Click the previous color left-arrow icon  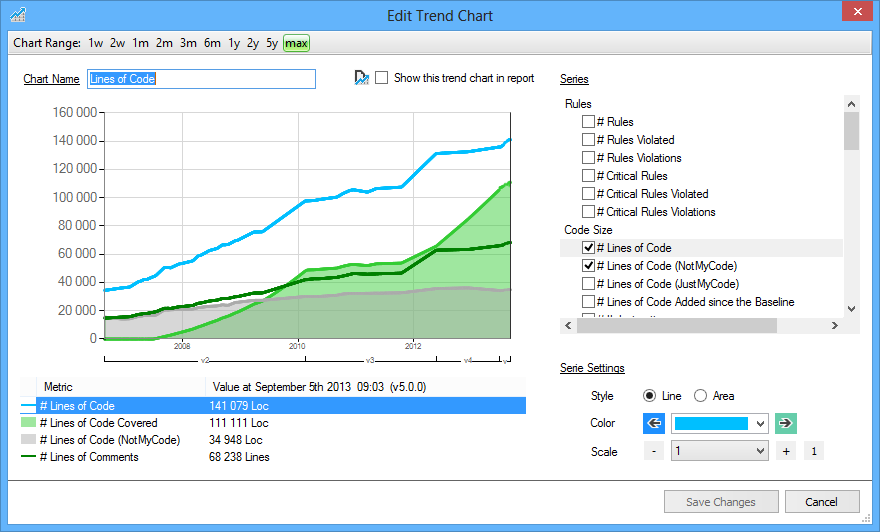click(654, 423)
